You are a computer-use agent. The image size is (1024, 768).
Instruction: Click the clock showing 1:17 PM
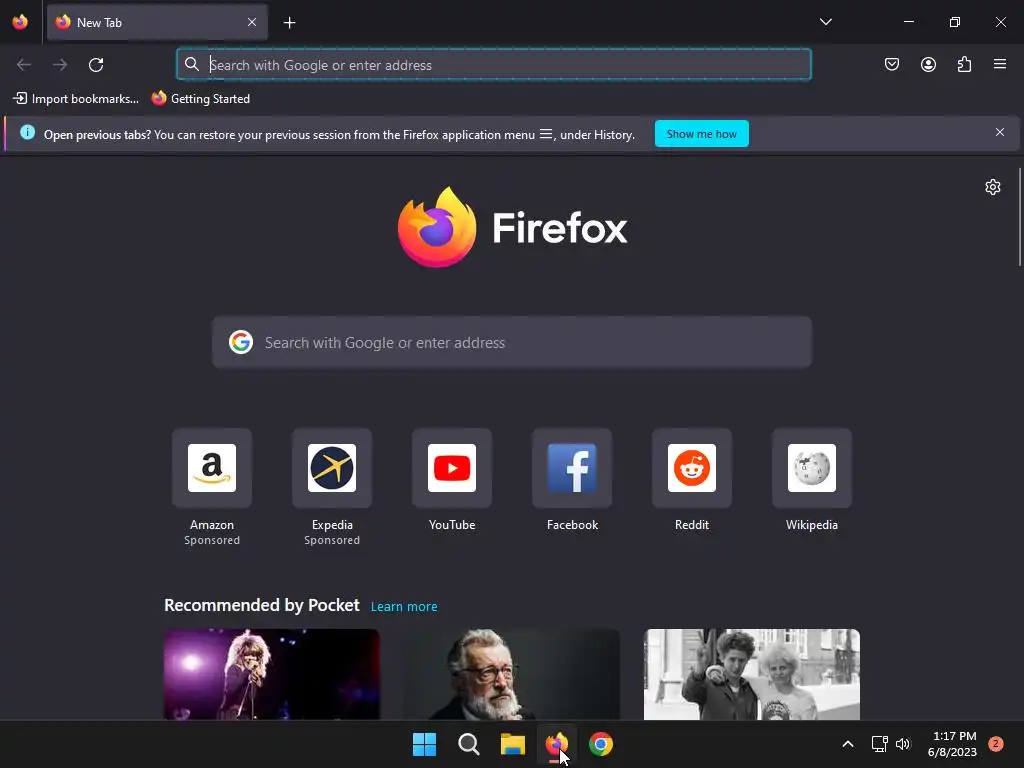(952, 744)
